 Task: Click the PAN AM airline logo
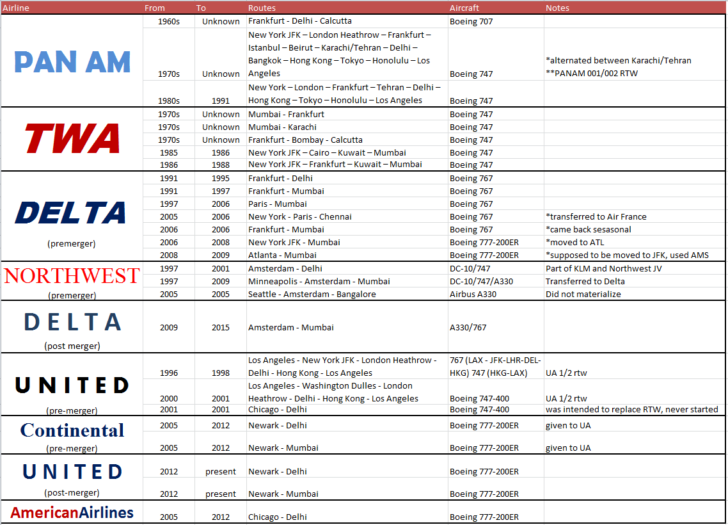pos(72,62)
